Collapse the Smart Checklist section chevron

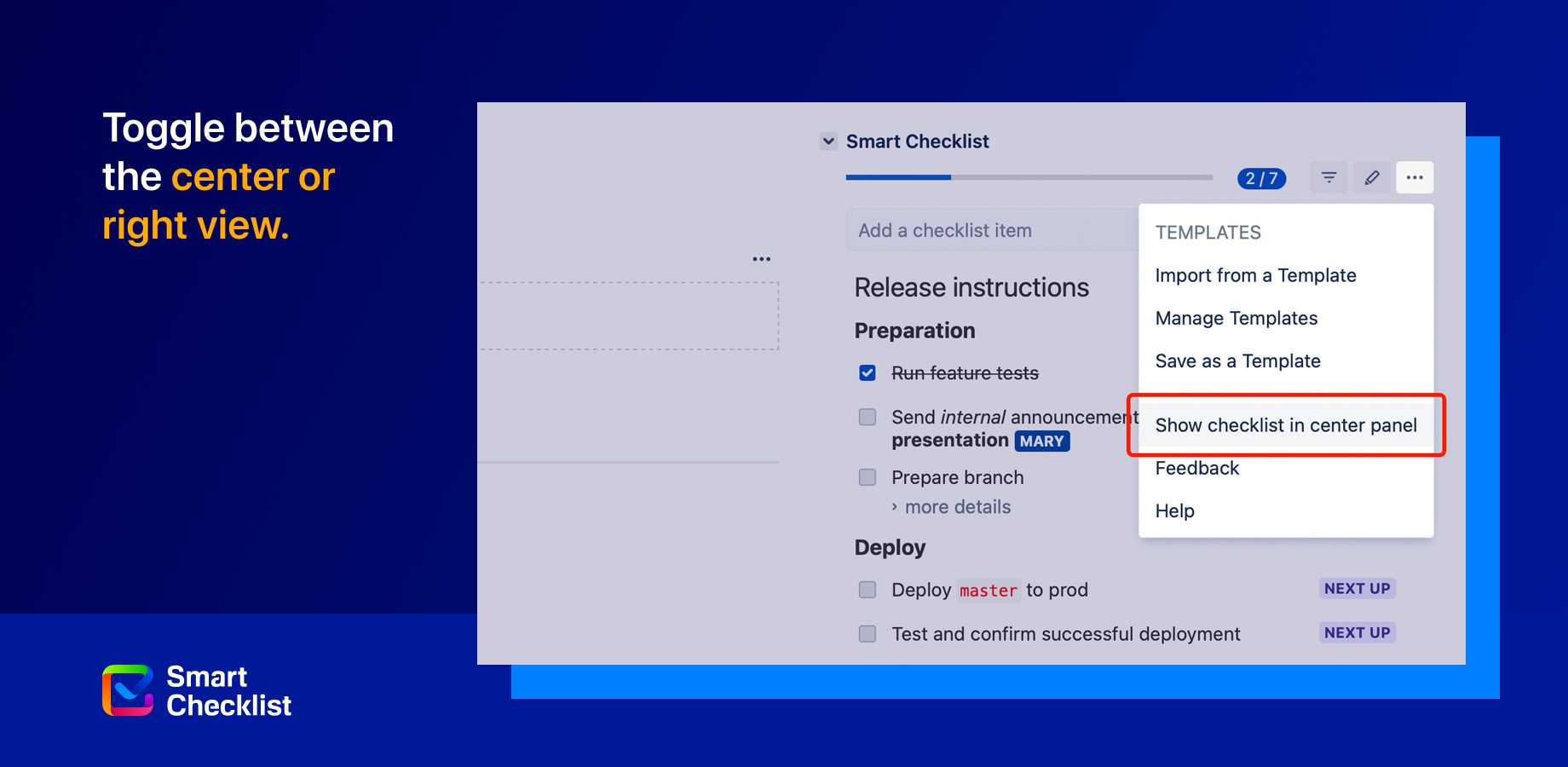point(828,141)
